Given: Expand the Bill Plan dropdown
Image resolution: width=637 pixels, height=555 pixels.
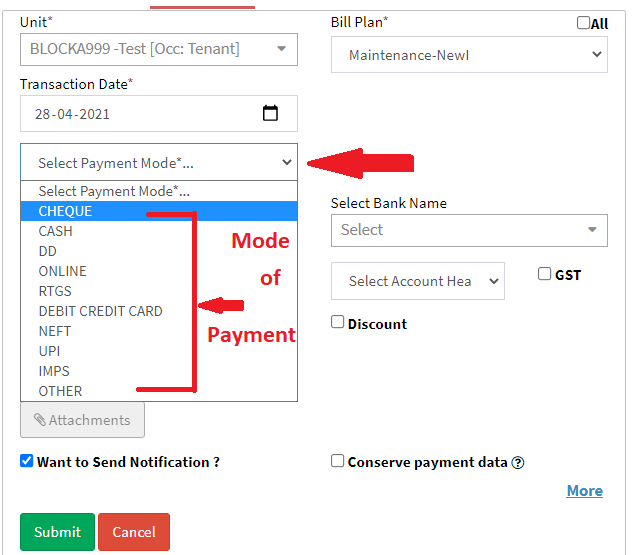Looking at the screenshot, I should (x=468, y=55).
